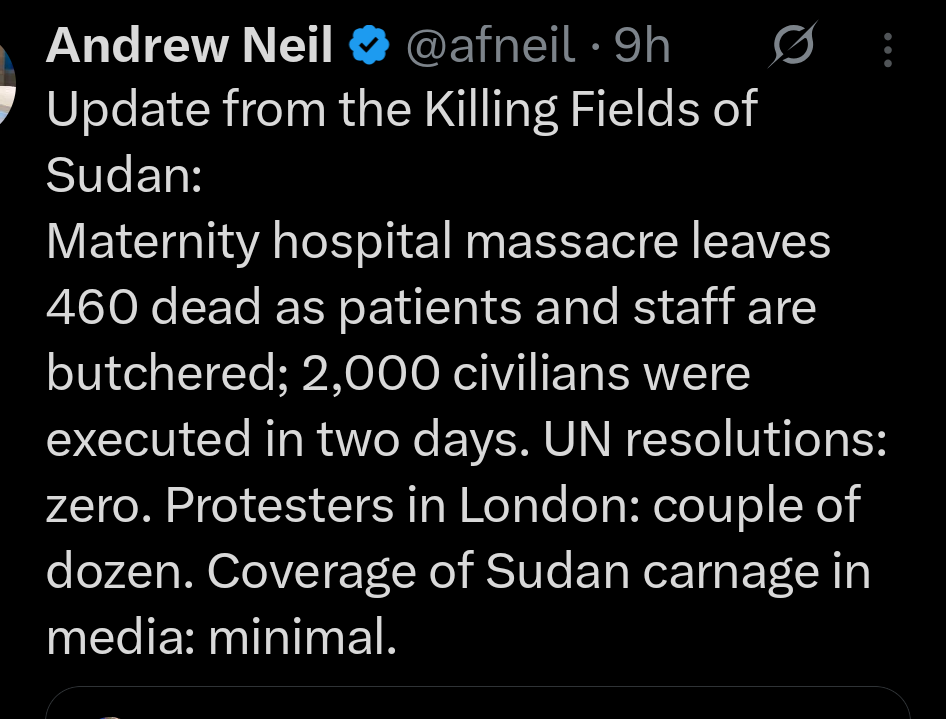Click the "UN resolutions:" text
Viewport: 946px width, 719px height.
(715, 439)
